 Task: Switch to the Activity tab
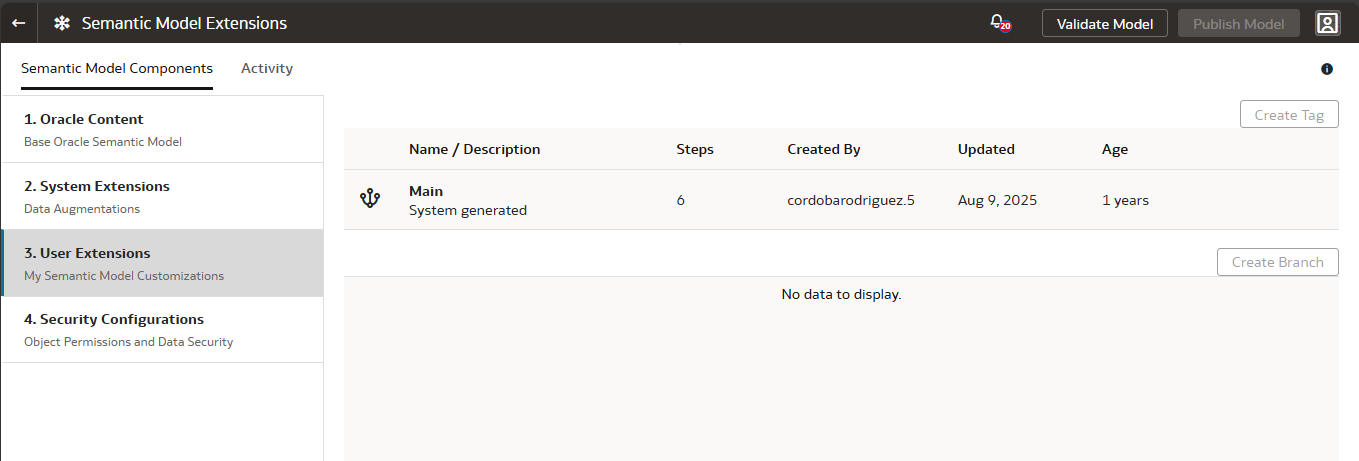pos(267,69)
